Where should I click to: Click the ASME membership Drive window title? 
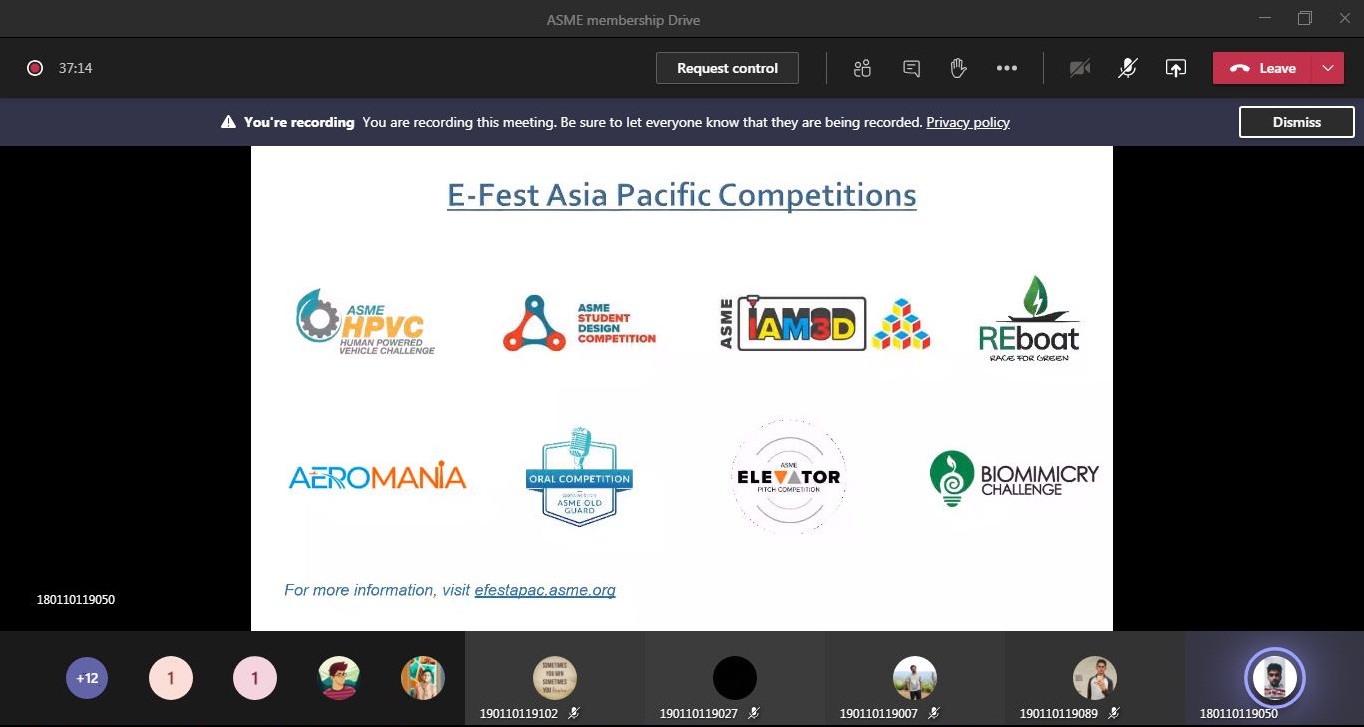coord(623,20)
